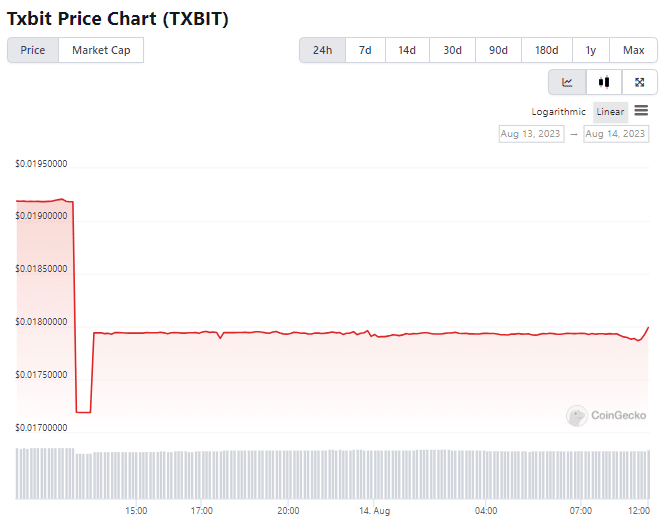Screen dimensions: 666x526
Task: Open fullscreen chart expand icon
Action: 640,82
